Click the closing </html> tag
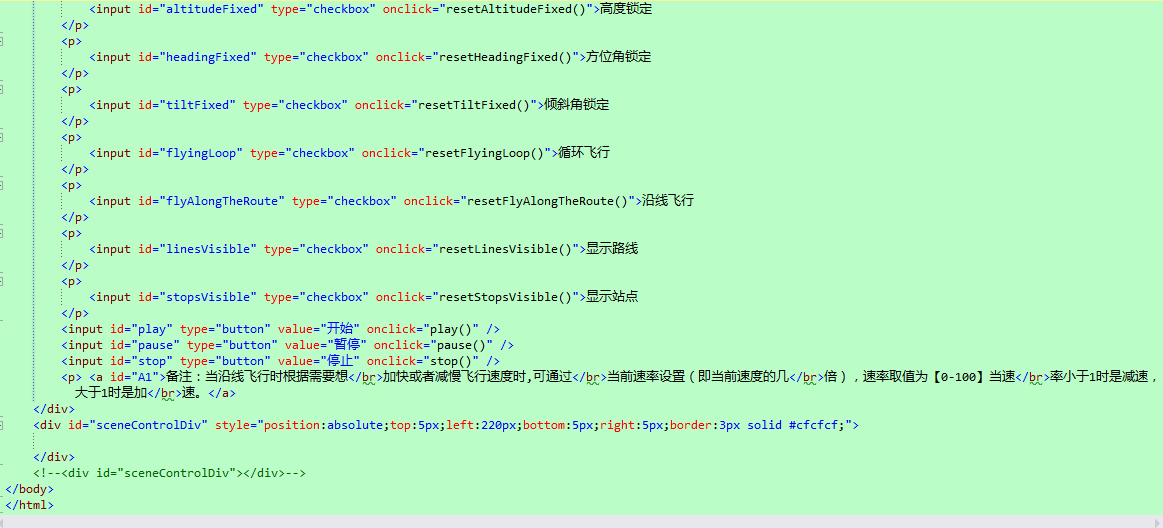1163x528 pixels. (x=30, y=505)
